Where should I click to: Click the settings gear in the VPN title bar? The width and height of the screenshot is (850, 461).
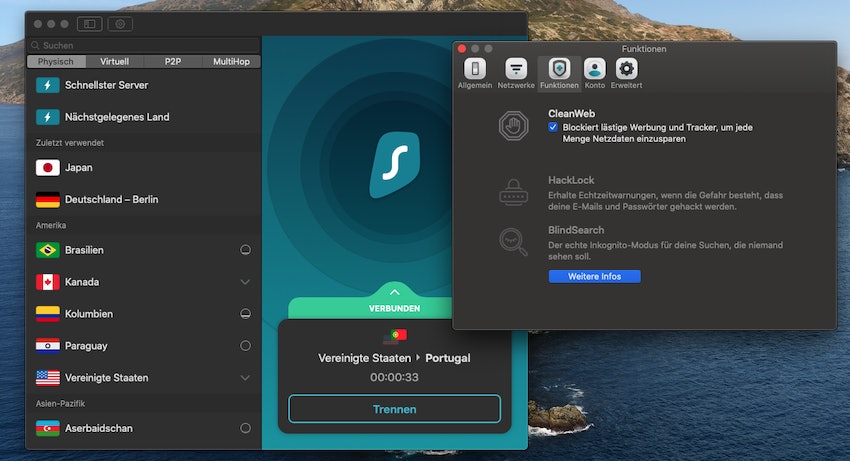120,23
